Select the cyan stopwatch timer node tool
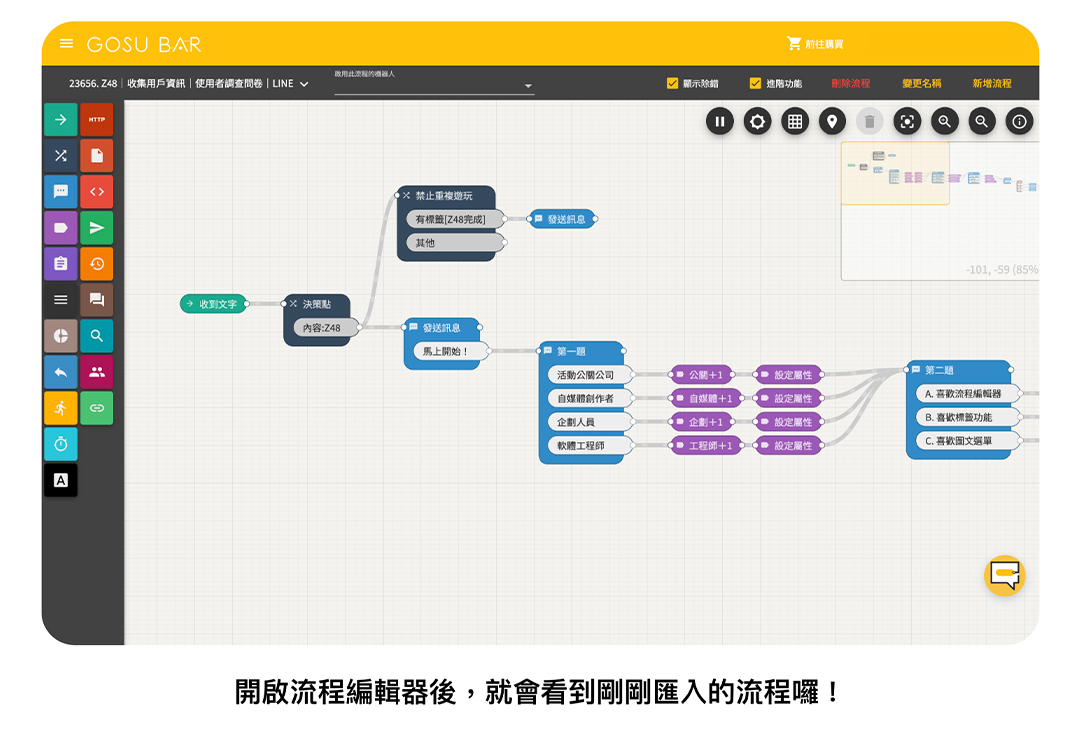The height and width of the screenshot is (733, 1080). pyautogui.click(x=61, y=444)
